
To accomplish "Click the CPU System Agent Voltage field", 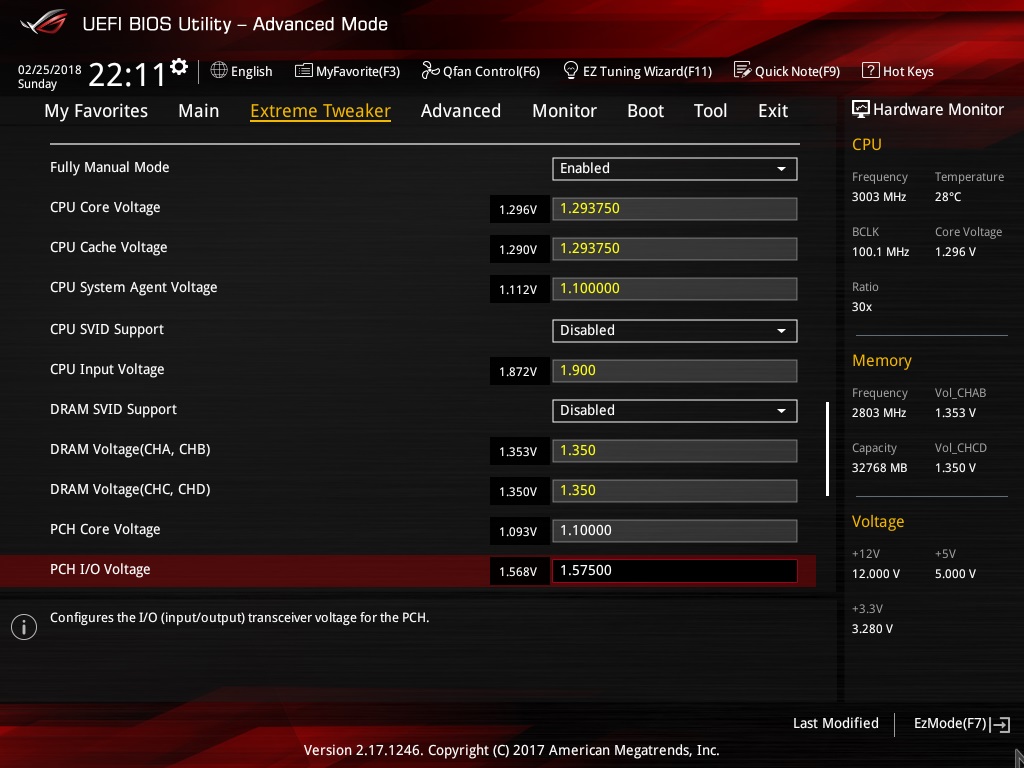I will pyautogui.click(x=674, y=289).
